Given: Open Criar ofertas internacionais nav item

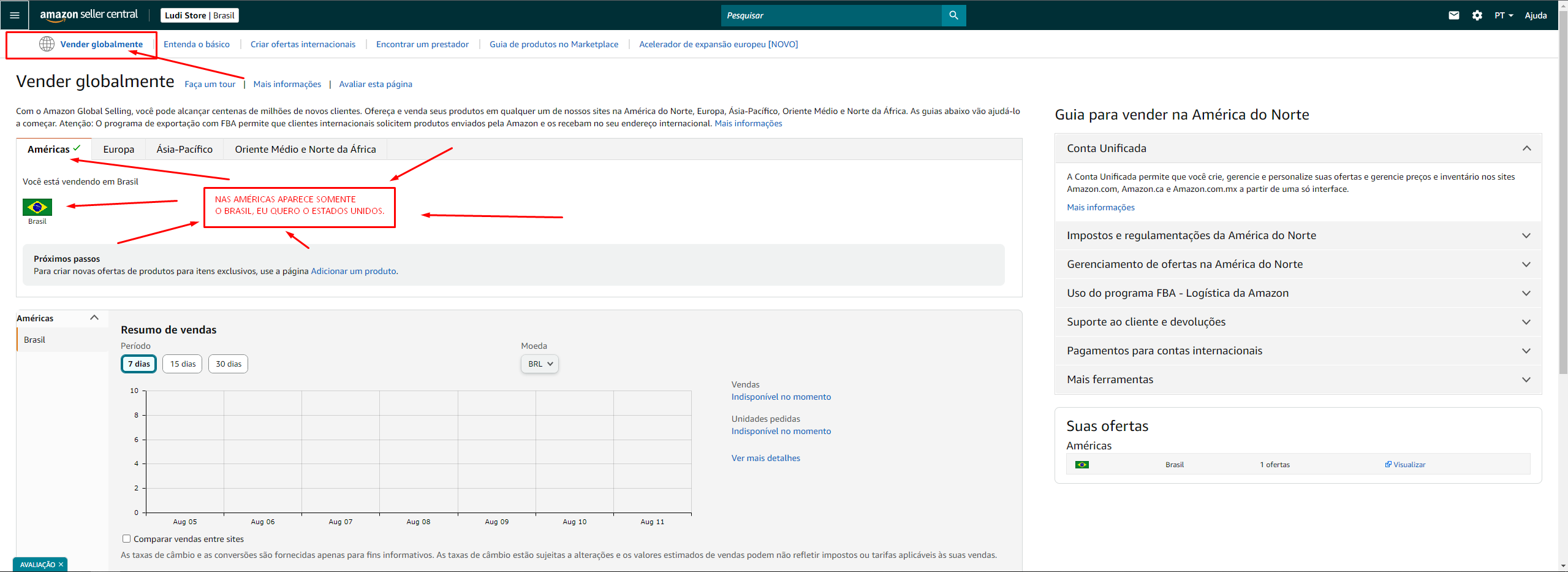Looking at the screenshot, I should [303, 44].
